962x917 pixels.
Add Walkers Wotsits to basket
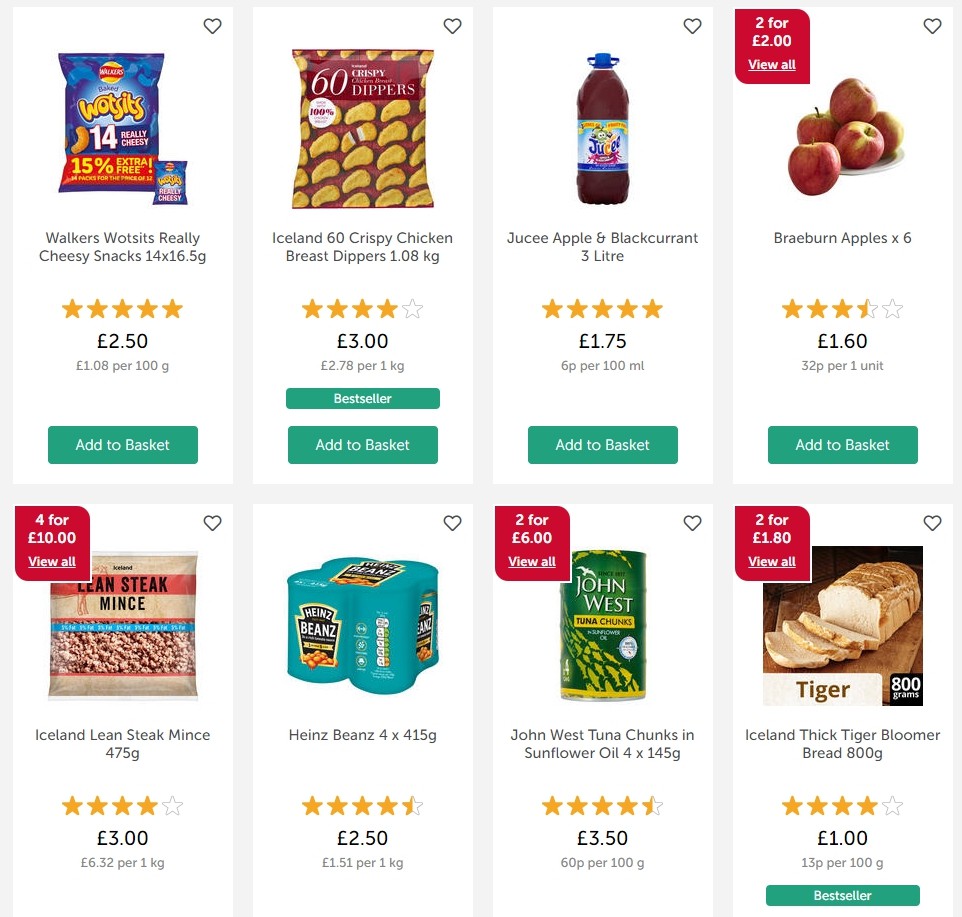pyautogui.click(x=122, y=445)
